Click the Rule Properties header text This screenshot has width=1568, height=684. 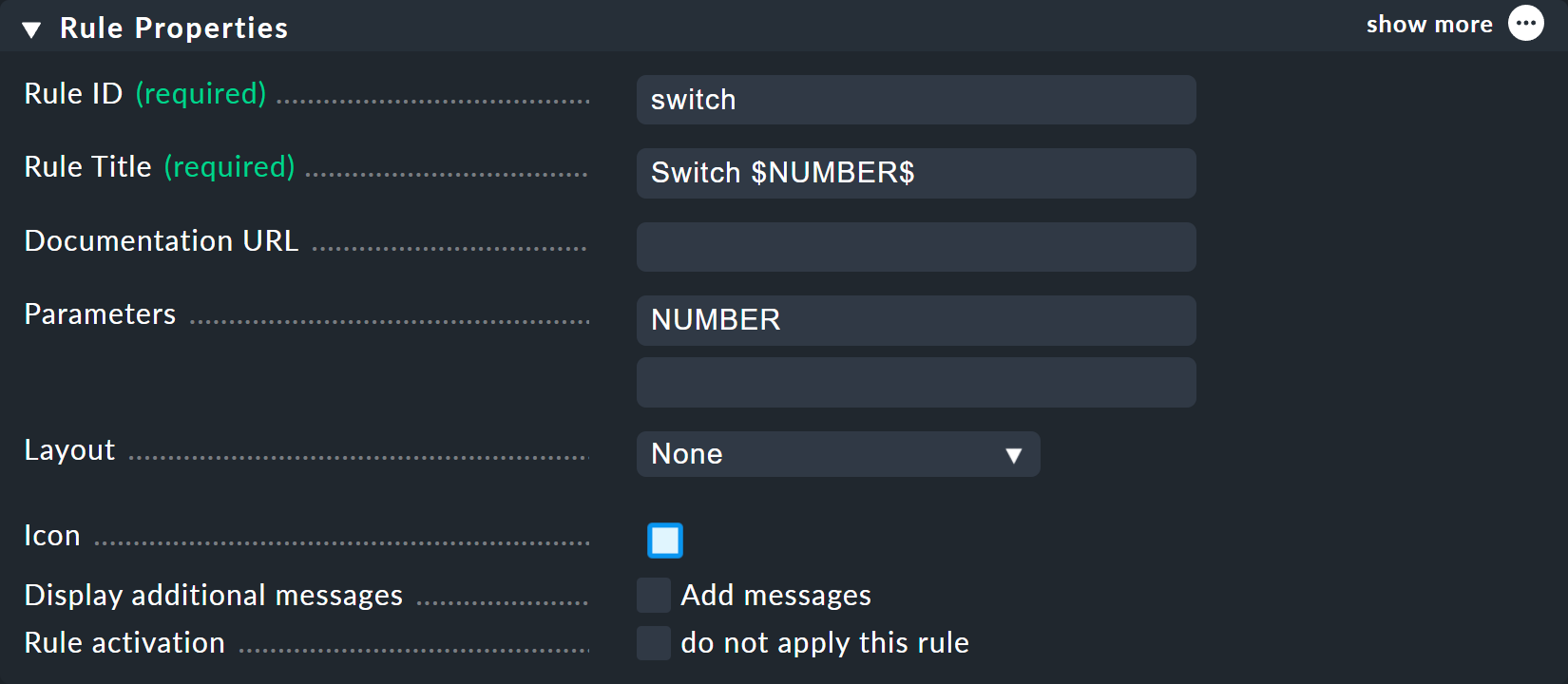pyautogui.click(x=174, y=28)
